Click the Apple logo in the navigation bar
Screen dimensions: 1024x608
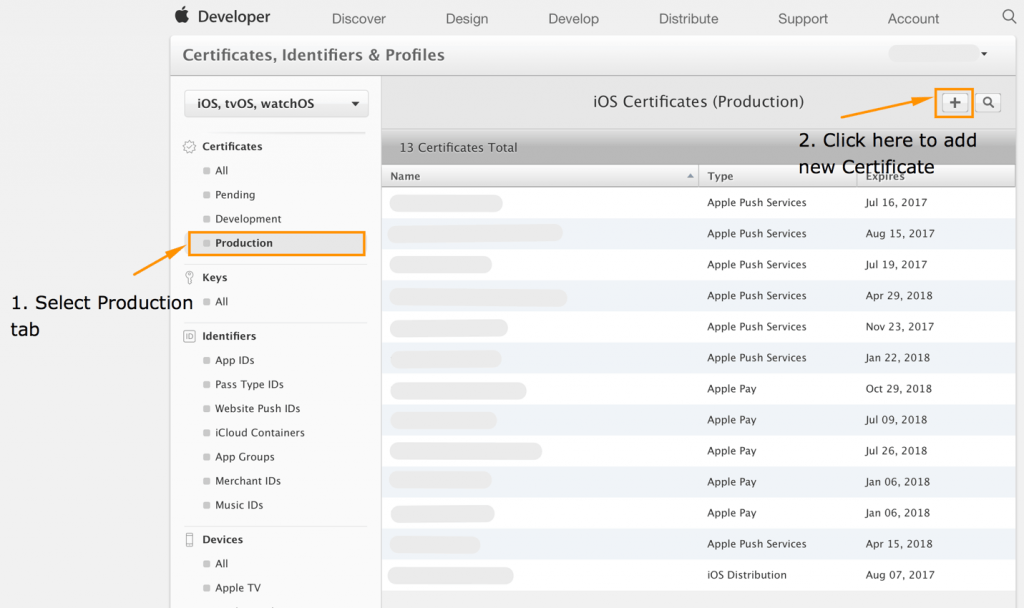click(x=180, y=16)
